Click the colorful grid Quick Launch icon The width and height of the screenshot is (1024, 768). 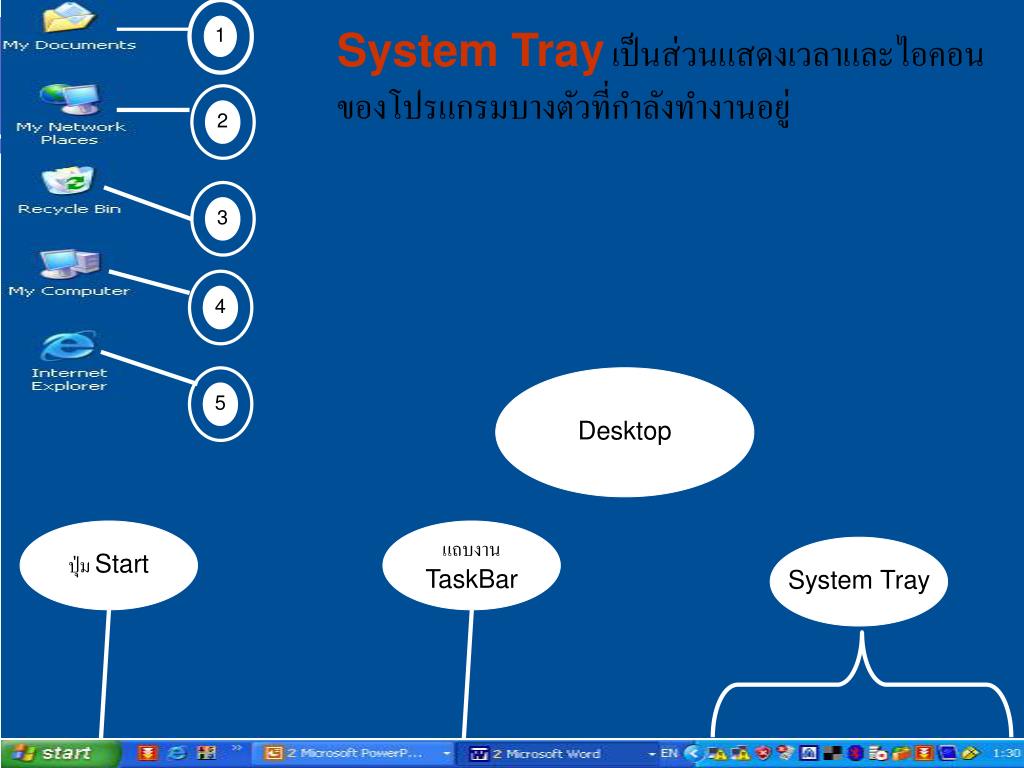click(x=206, y=753)
